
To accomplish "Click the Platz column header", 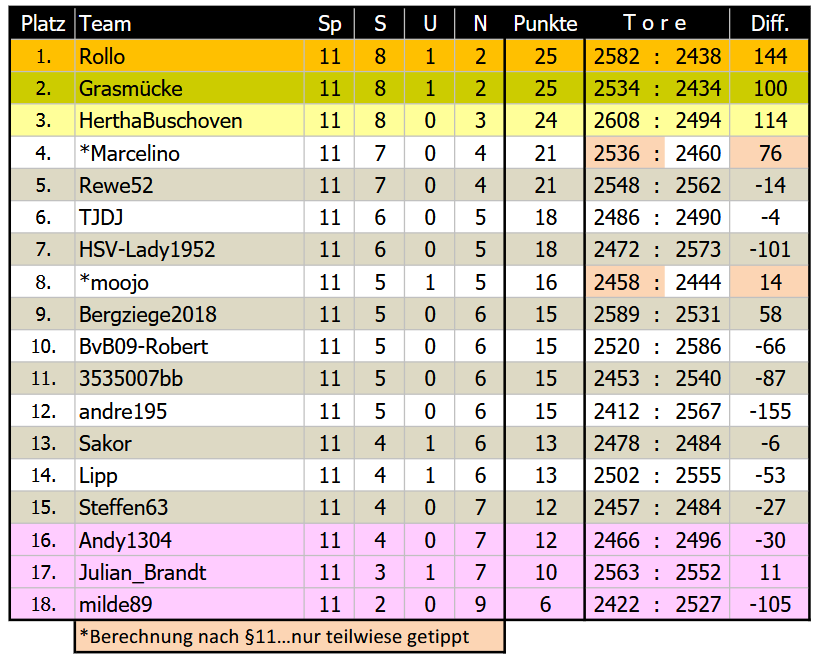I will click(x=42, y=24).
